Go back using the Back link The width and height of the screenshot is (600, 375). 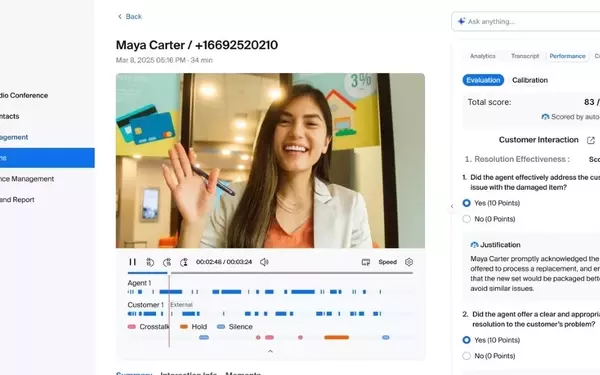134,16
